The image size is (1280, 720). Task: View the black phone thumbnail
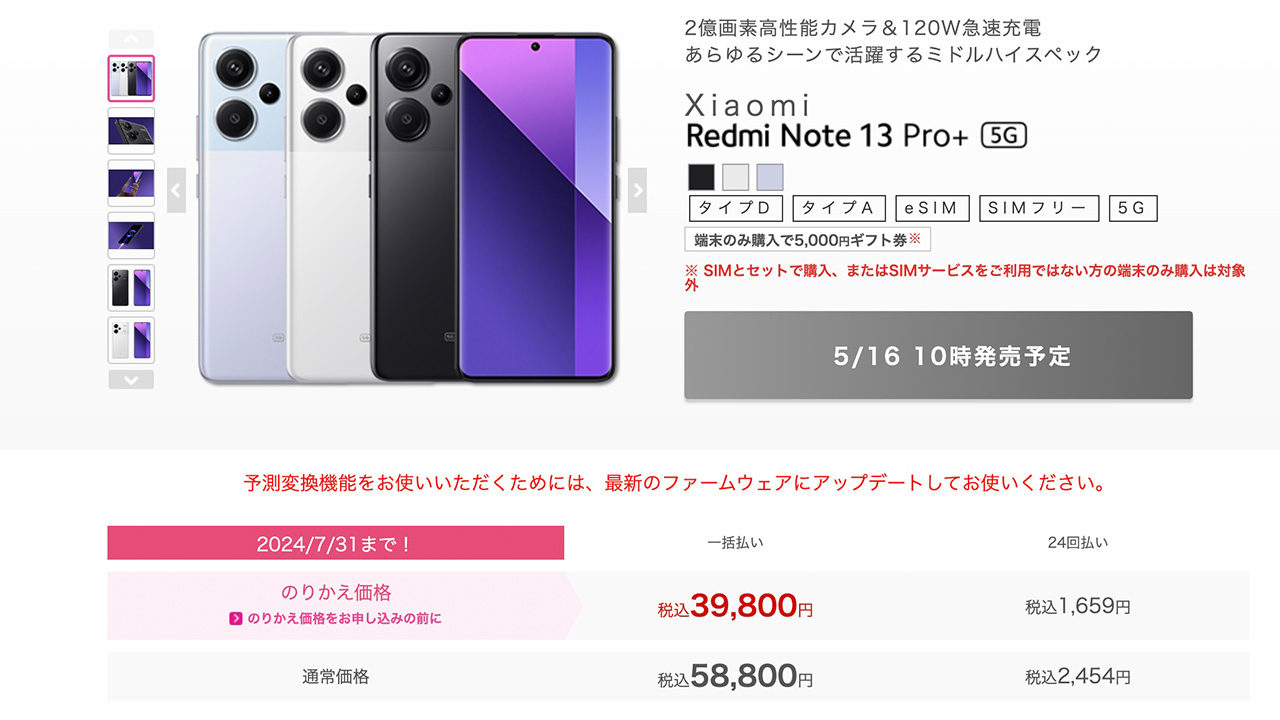tap(131, 288)
